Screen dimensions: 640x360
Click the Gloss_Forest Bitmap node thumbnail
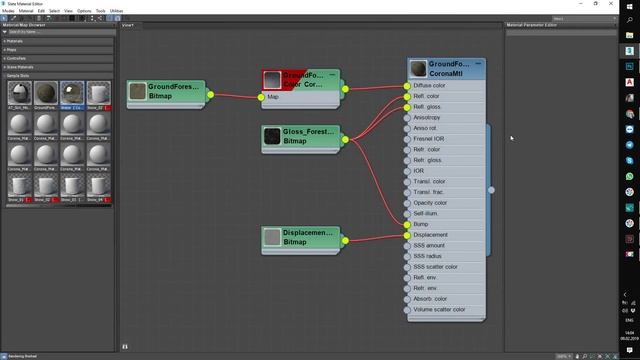tap(272, 136)
